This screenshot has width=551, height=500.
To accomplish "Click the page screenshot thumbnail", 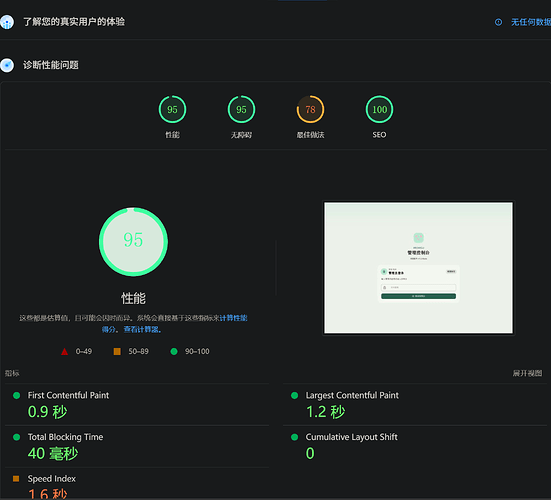I will tap(418, 268).
